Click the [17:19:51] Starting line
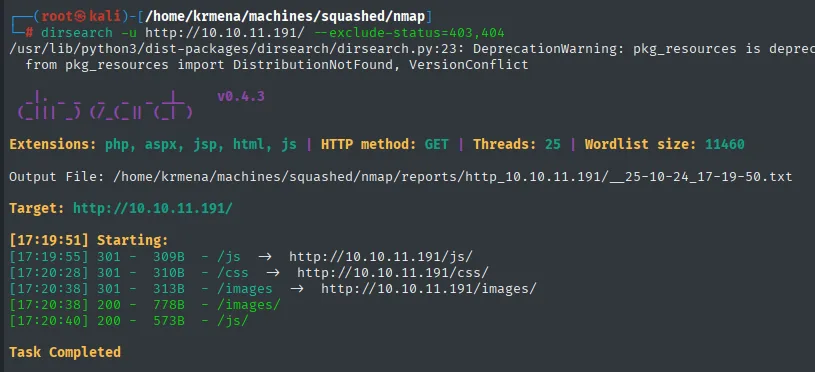This screenshot has width=815, height=372. coord(89,241)
